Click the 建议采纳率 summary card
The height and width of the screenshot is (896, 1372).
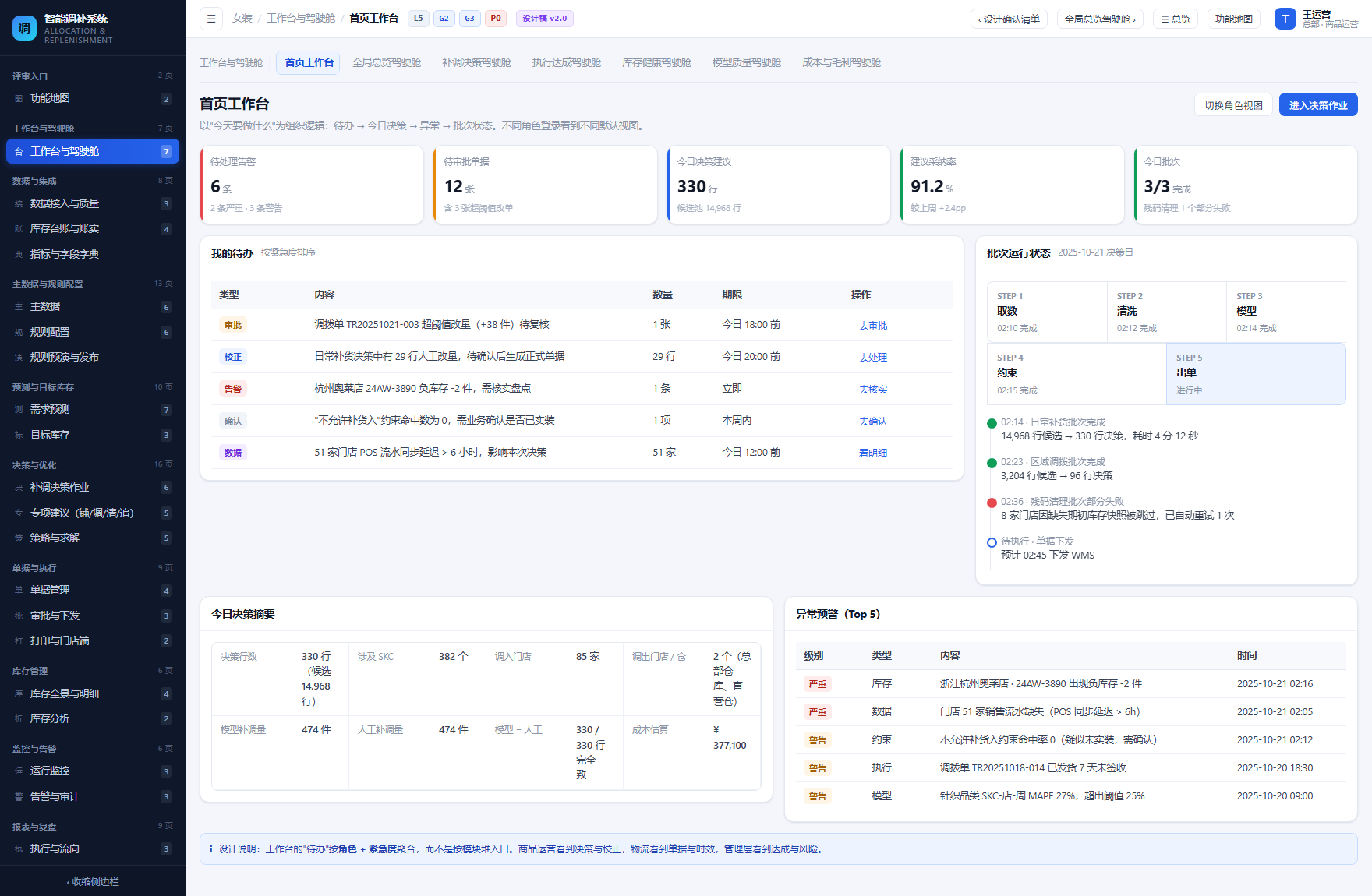[1012, 185]
